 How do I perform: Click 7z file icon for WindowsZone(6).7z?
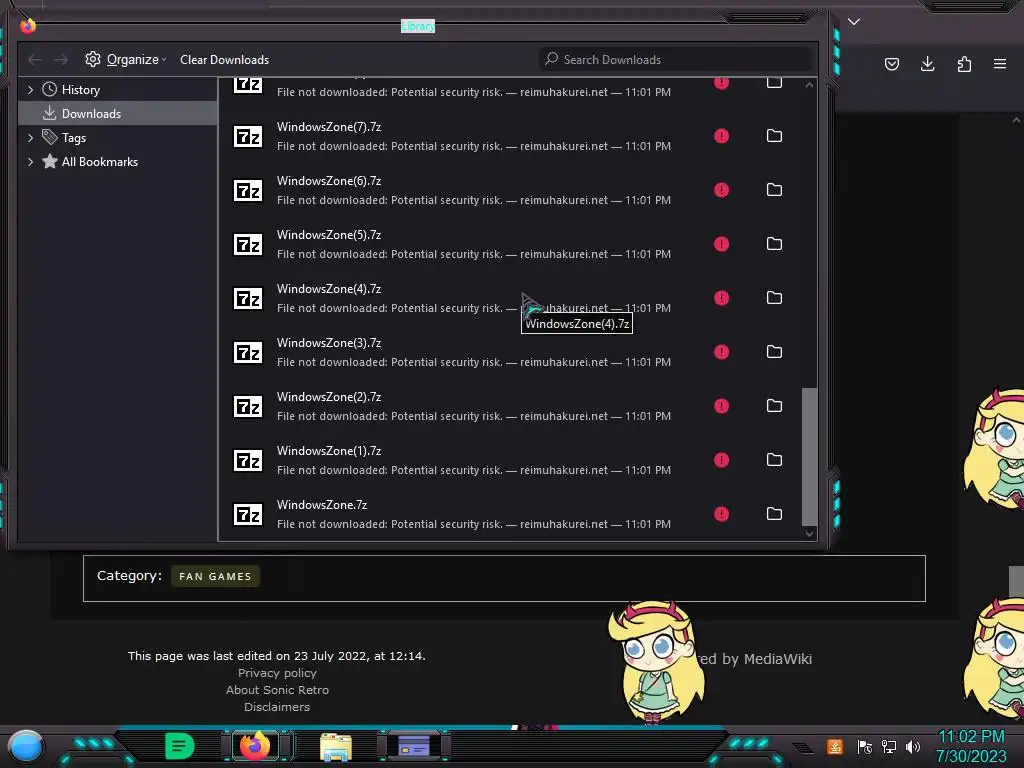[248, 191]
